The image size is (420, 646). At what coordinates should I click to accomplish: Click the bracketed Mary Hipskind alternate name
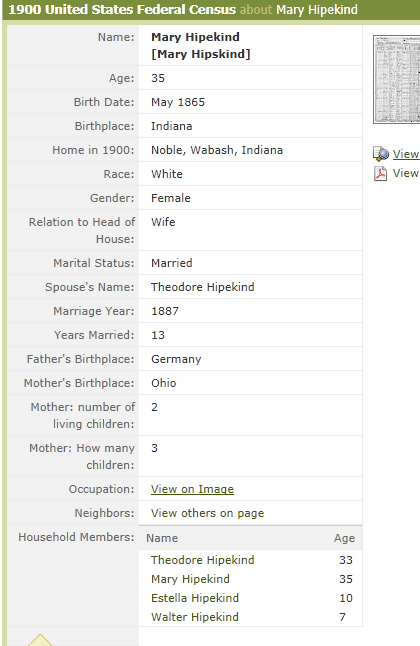click(201, 54)
